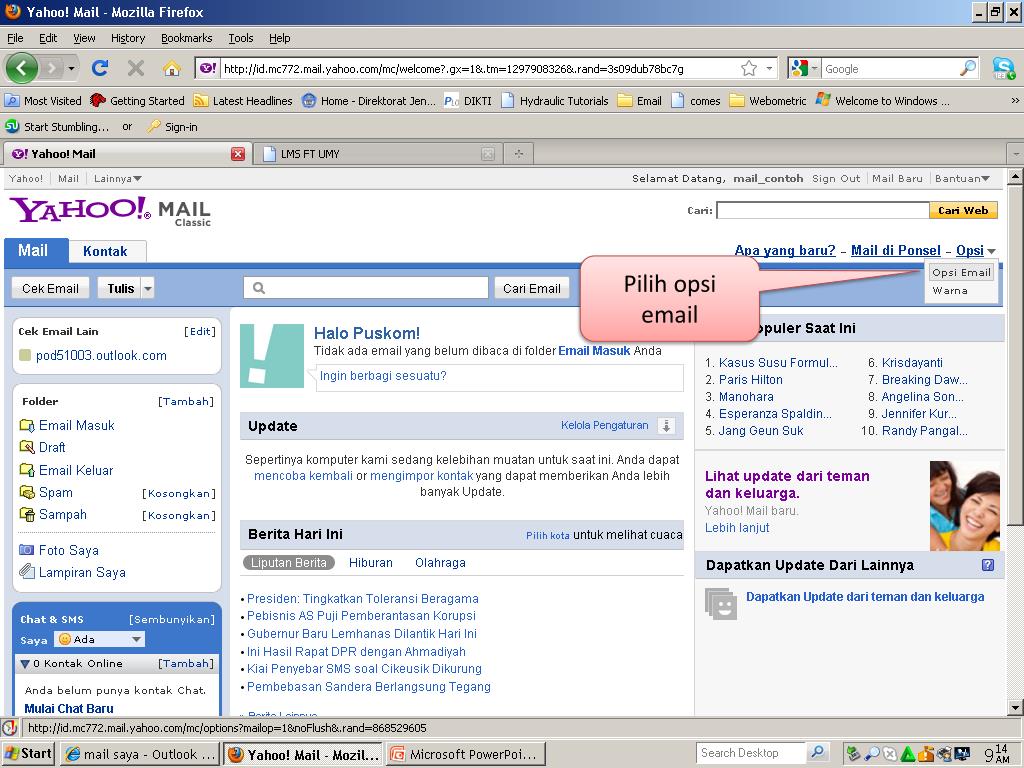
Task: Show more bookmarks with chevron
Action: 1015,101
